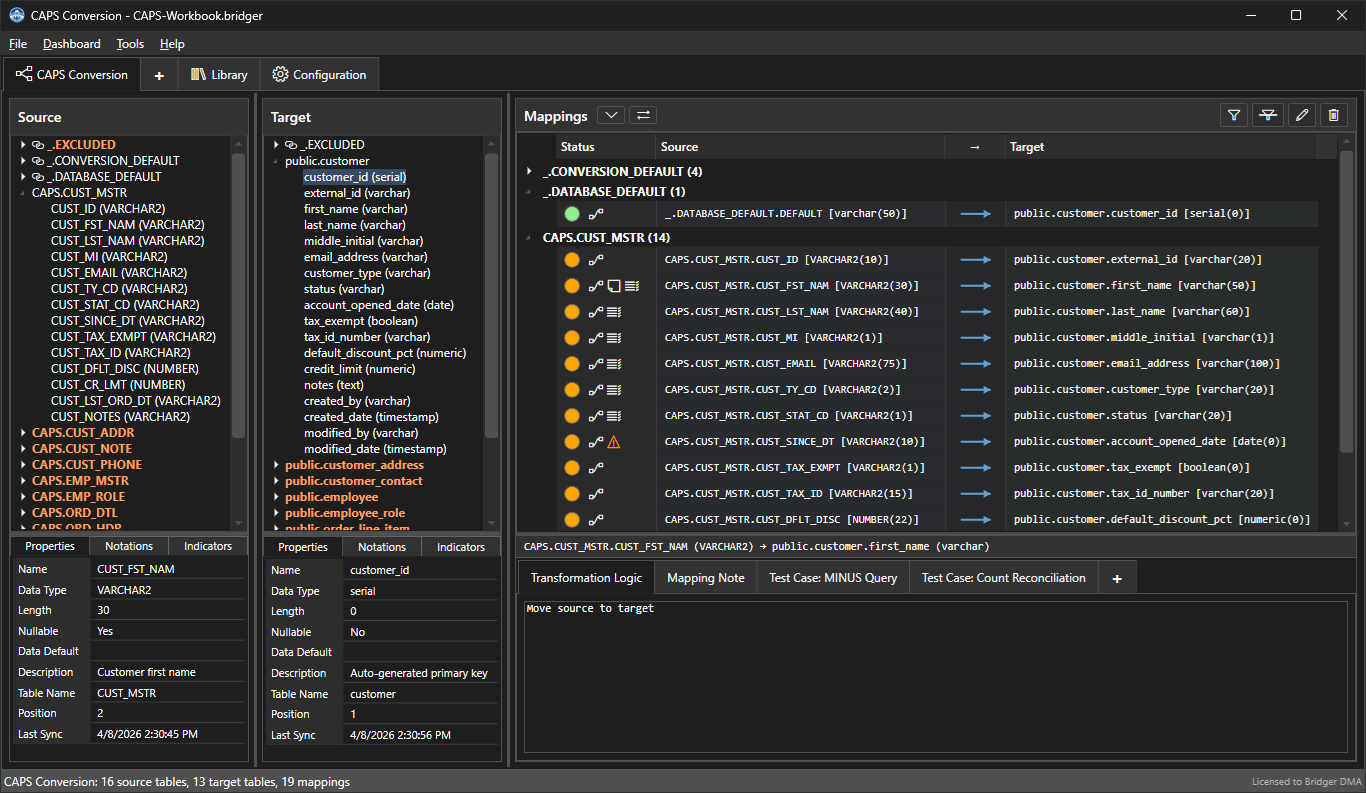This screenshot has height=793, width=1366.
Task: Open the Mappings view dropdown chevron
Action: tap(611, 115)
